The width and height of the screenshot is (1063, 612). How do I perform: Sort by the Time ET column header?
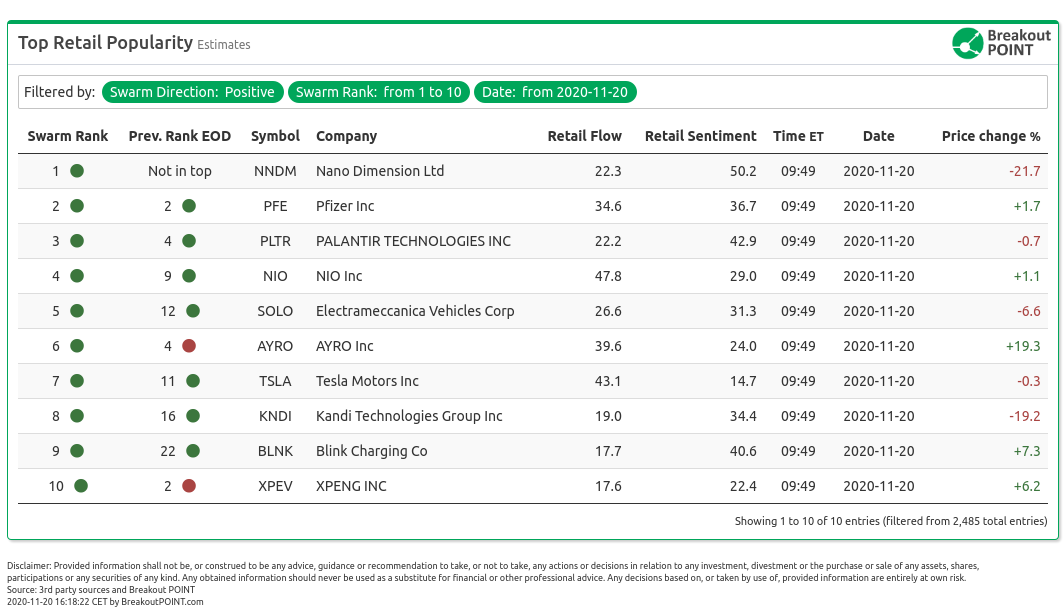799,136
